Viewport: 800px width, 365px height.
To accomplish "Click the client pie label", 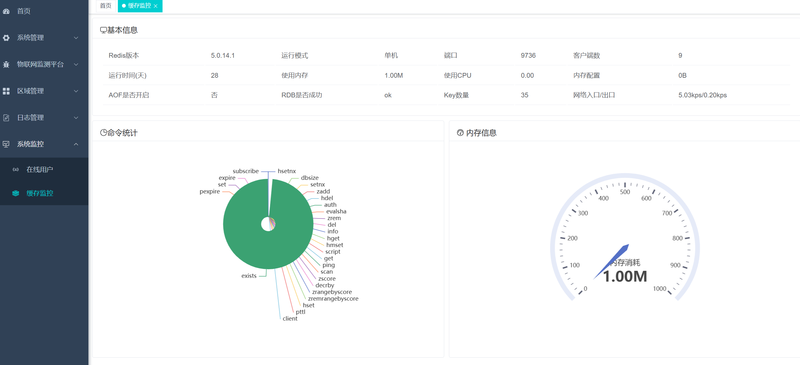I will point(290,319).
